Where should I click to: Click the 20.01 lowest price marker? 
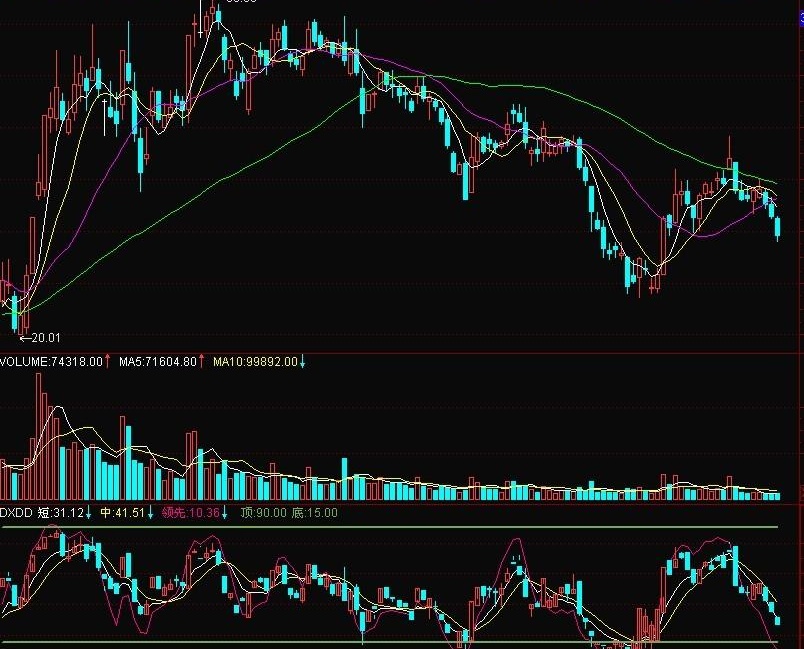coord(46,338)
